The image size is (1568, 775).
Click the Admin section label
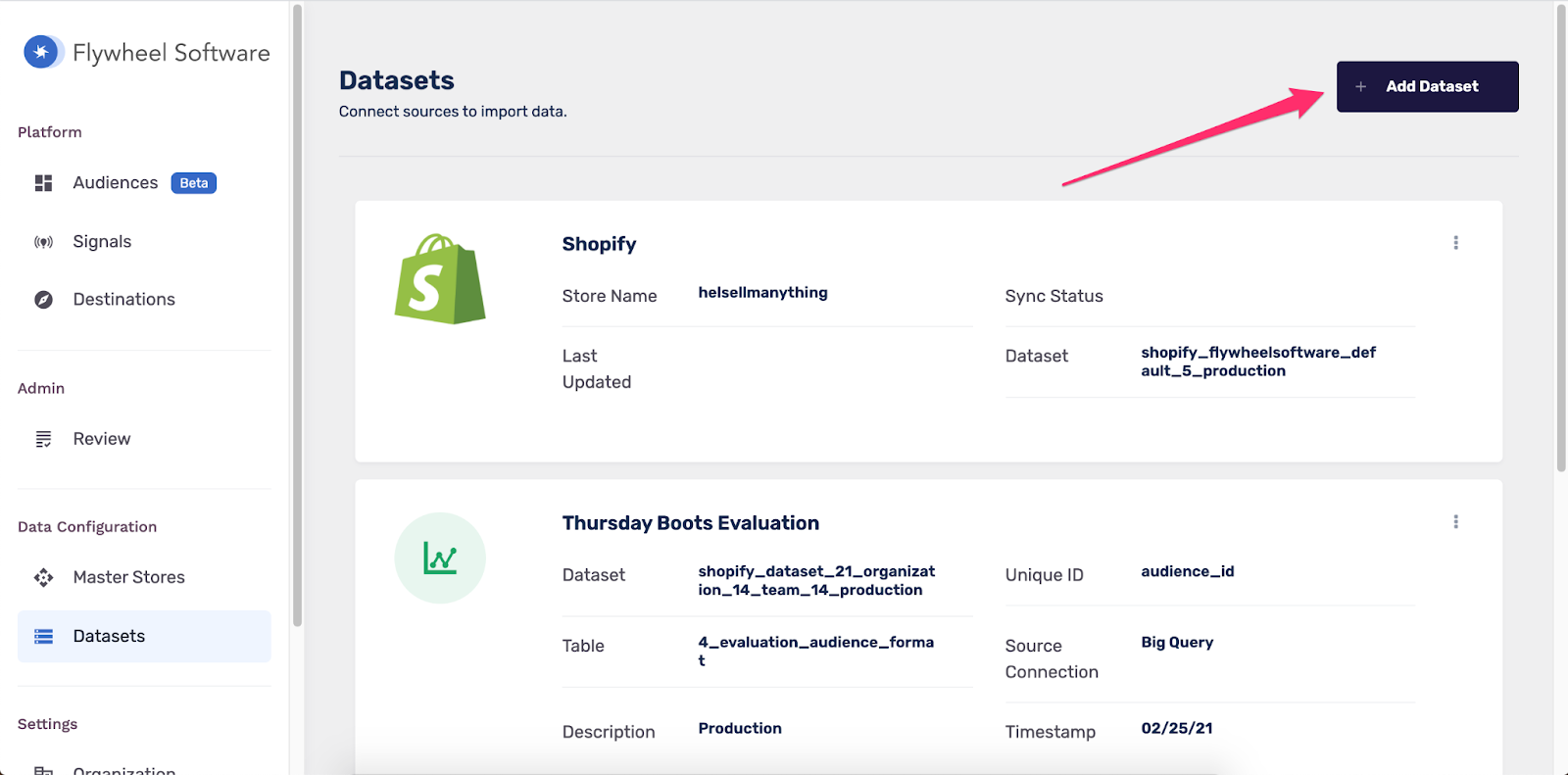(x=41, y=389)
